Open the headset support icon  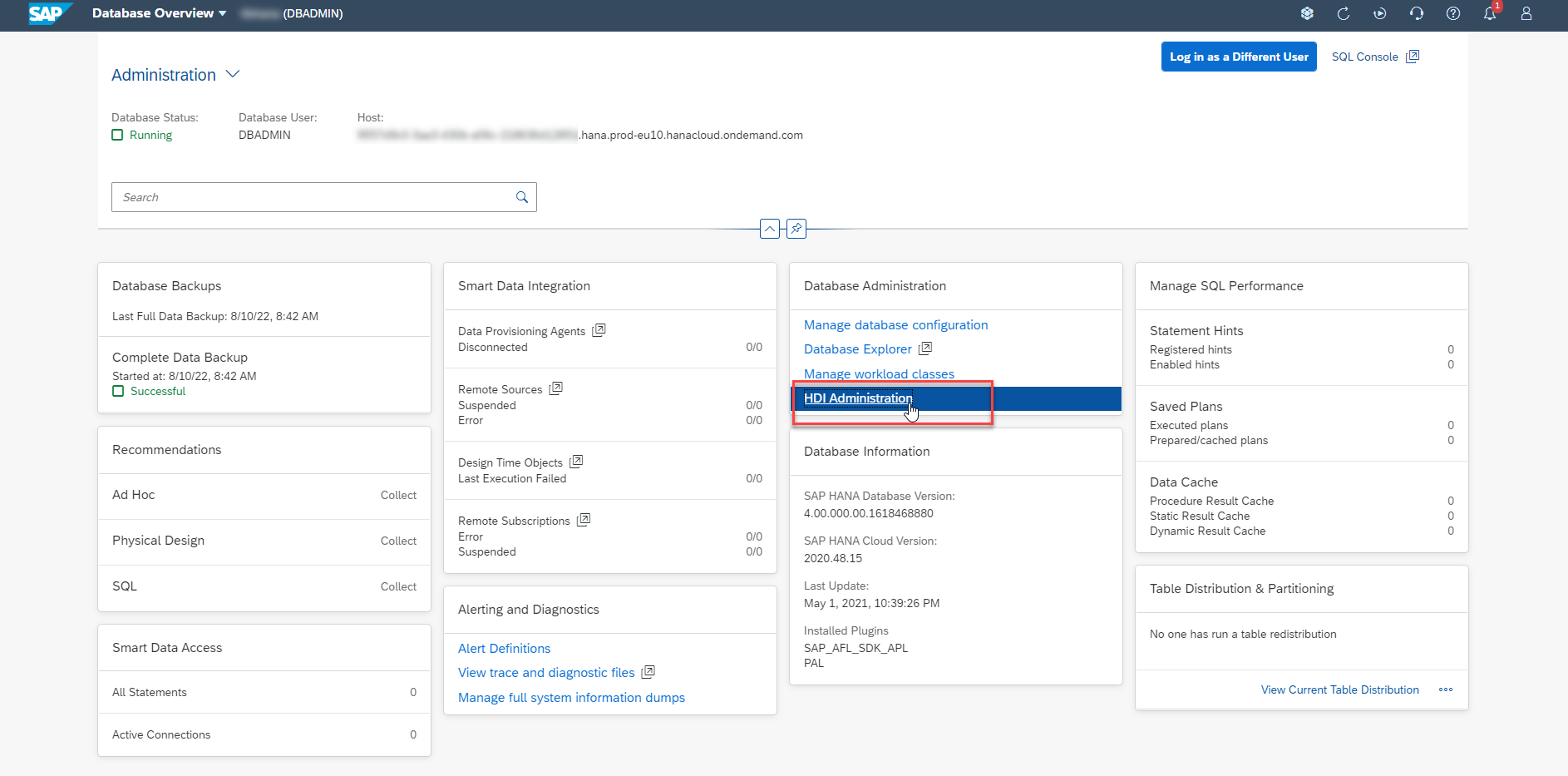[1417, 13]
